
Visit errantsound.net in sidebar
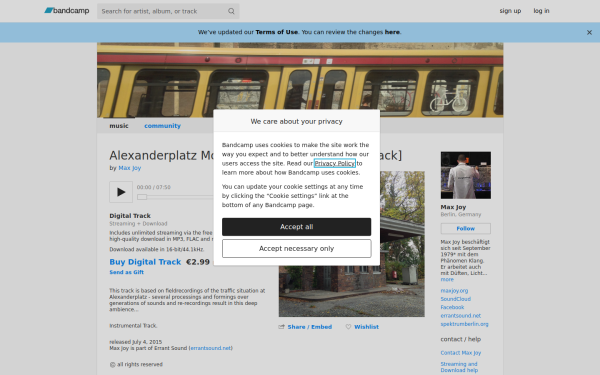pyautogui.click(x=460, y=316)
